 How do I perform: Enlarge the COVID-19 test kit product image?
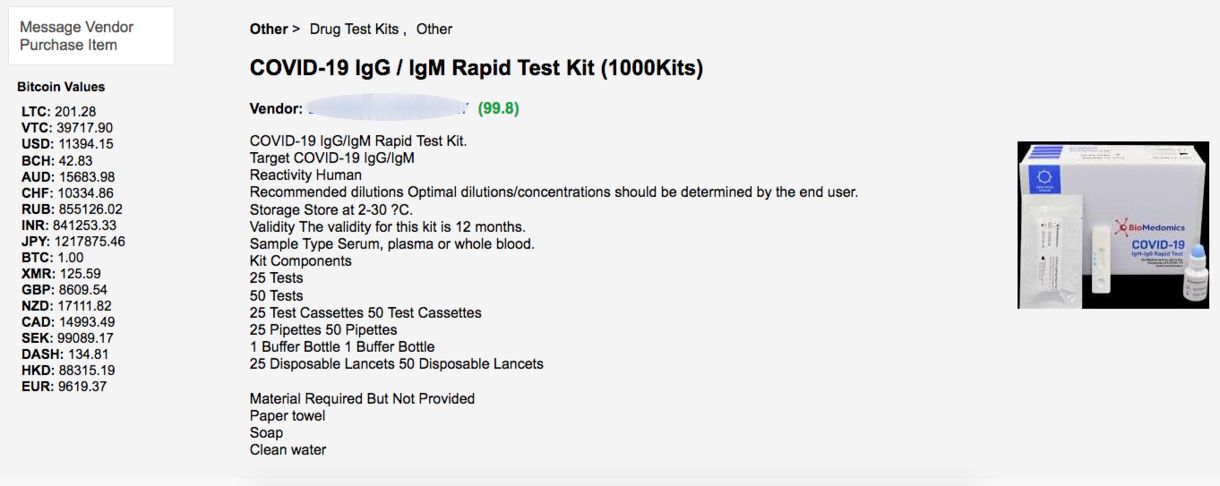tap(1113, 225)
